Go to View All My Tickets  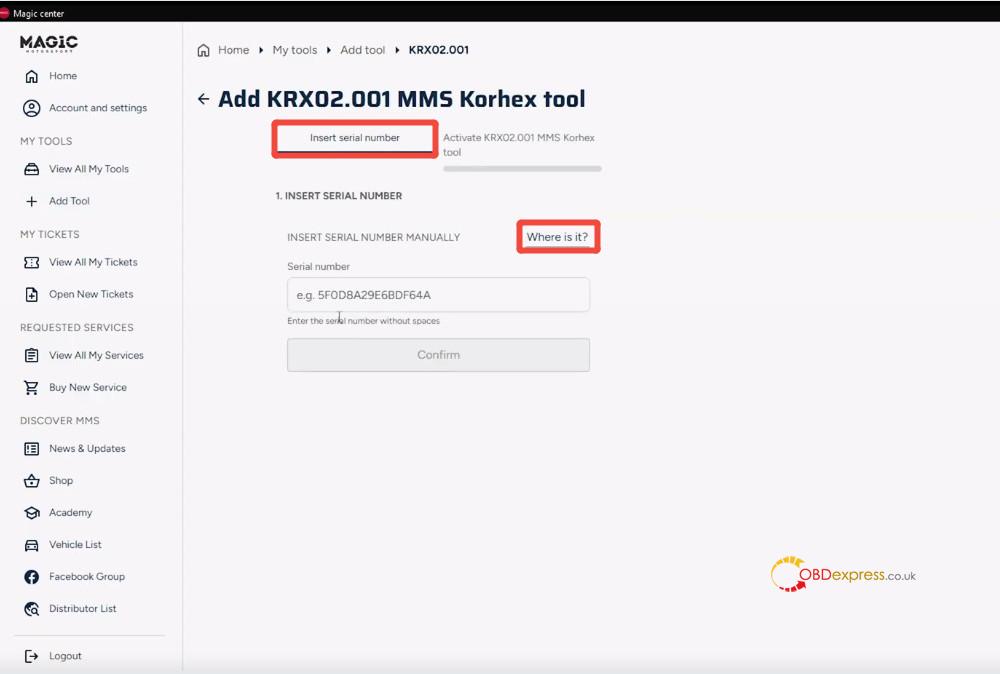click(93, 262)
